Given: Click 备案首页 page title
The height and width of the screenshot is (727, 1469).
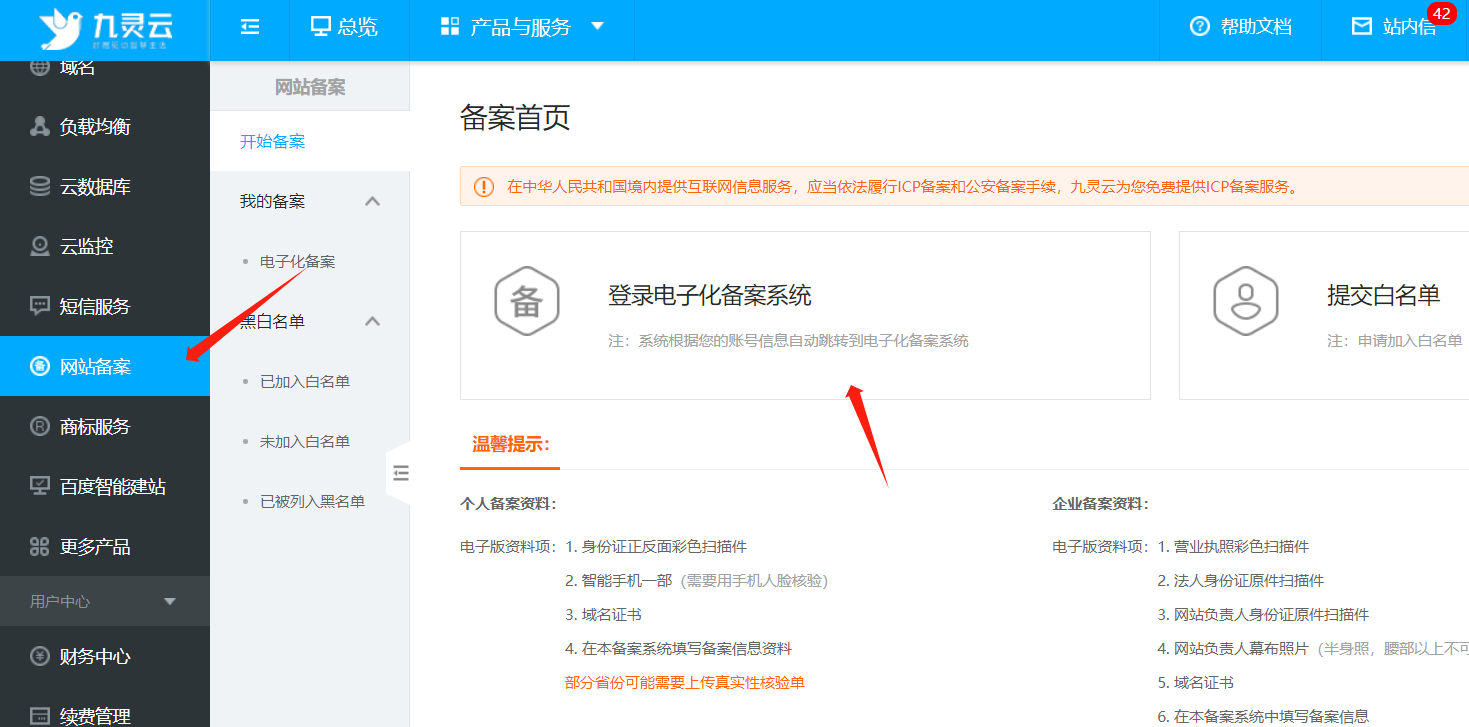Looking at the screenshot, I should [515, 118].
